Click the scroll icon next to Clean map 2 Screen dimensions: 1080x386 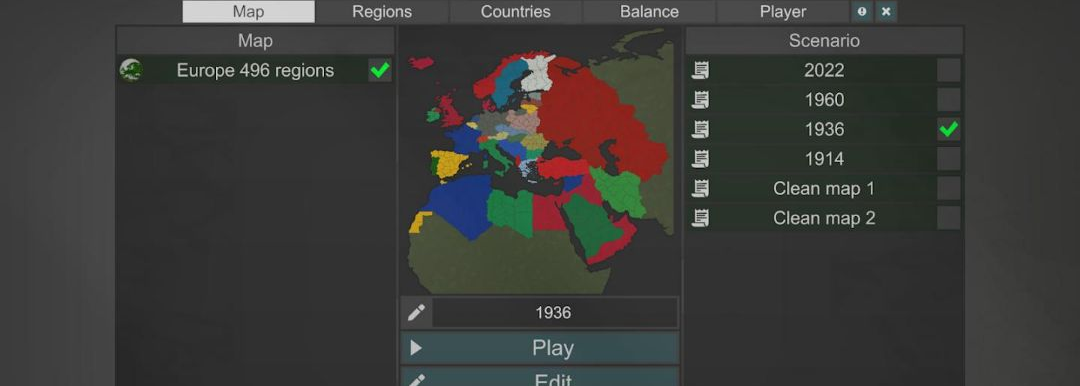coord(700,219)
